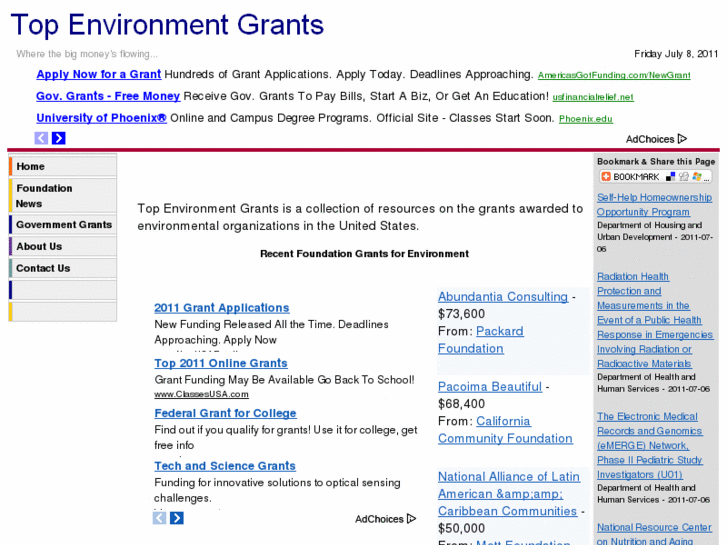Click the ellipsis for more share options

point(706,178)
